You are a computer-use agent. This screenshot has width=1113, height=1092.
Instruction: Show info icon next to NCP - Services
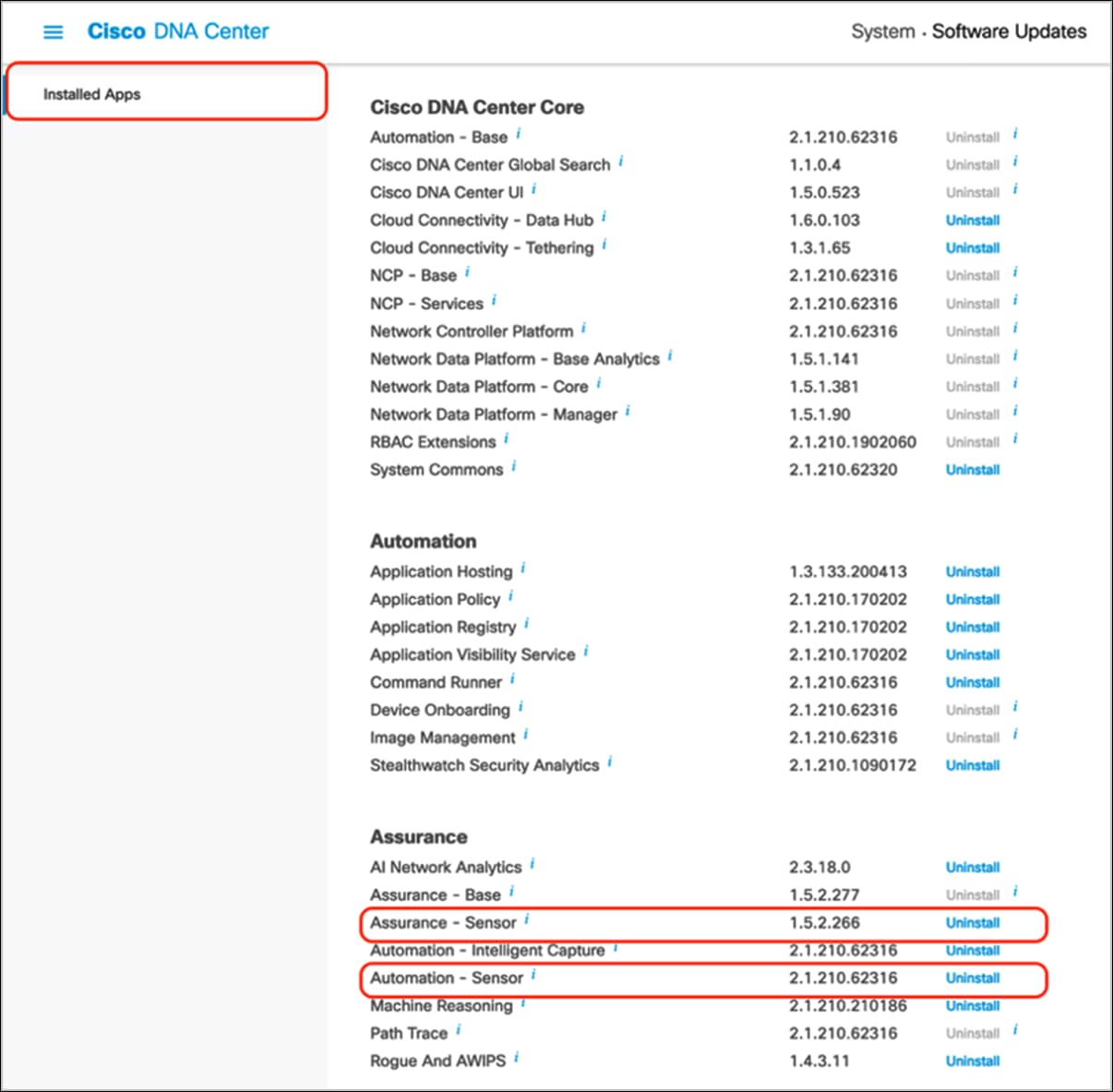(x=494, y=300)
